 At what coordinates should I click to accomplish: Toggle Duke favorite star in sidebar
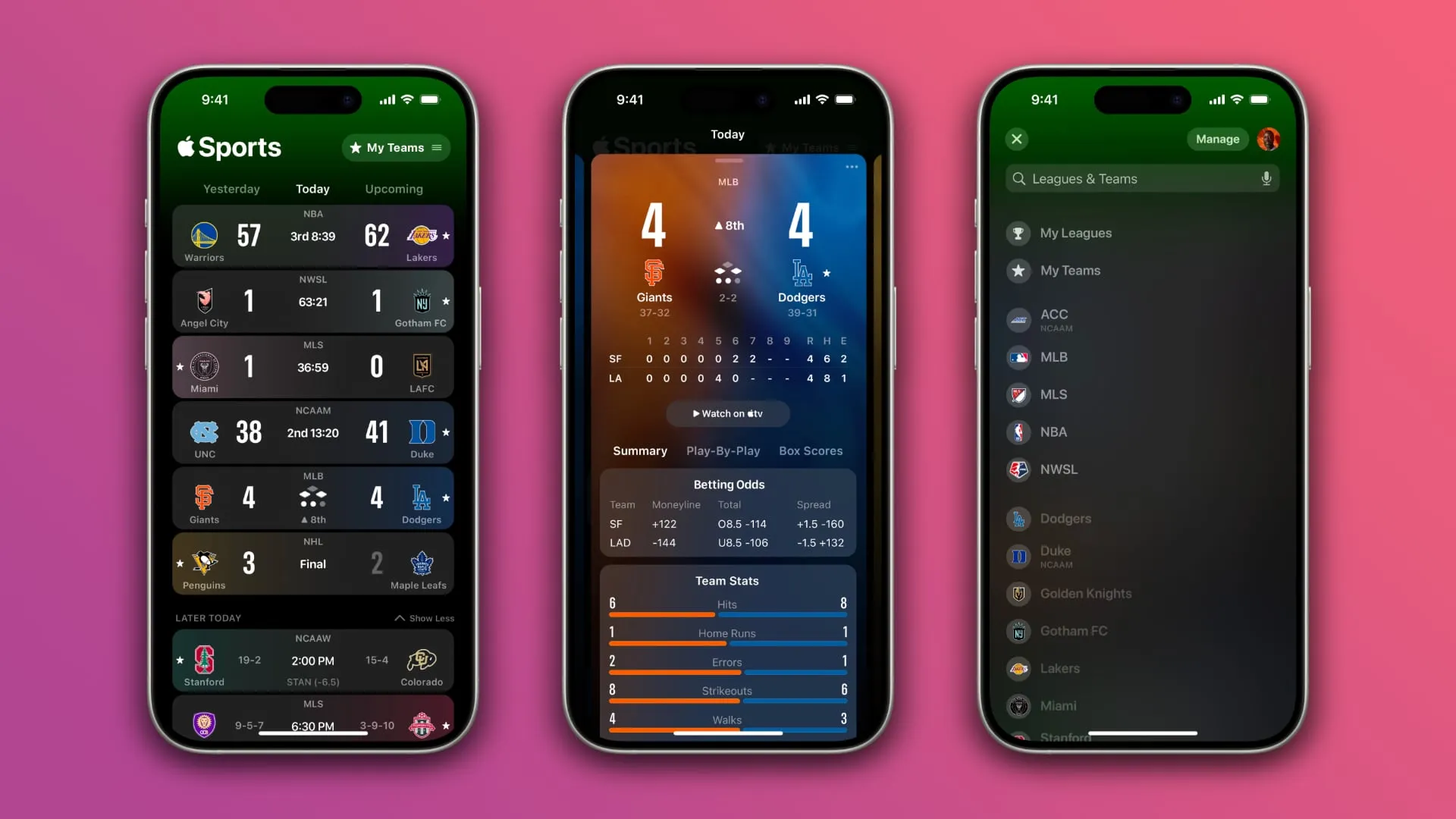coord(1270,556)
